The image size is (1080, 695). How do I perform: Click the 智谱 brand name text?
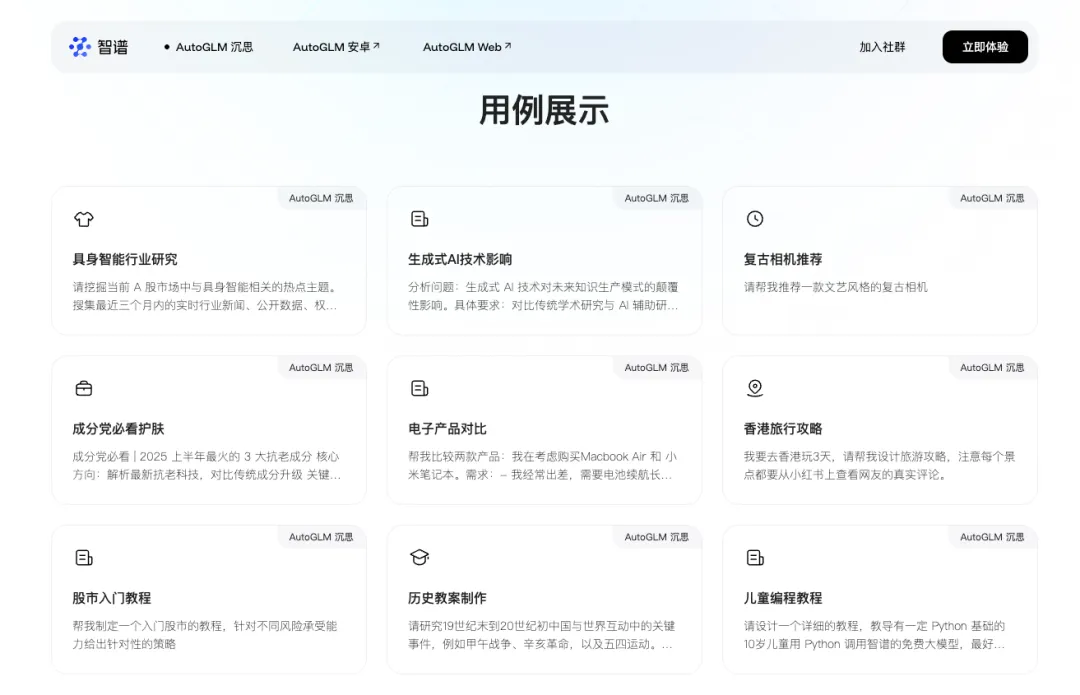pos(112,47)
